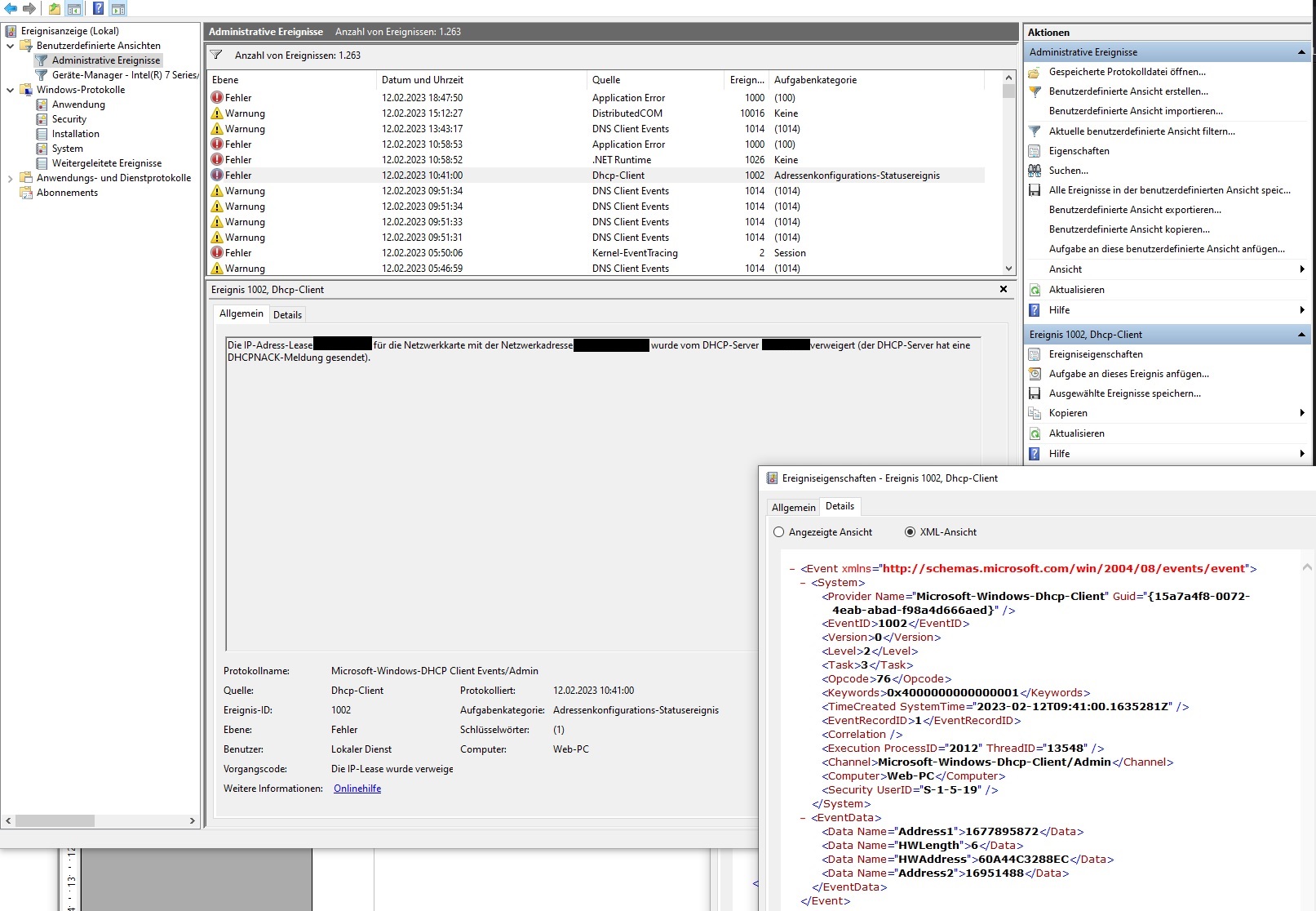Collapse the Windows-Protokolle tree node
Viewport: 1316px width, 911px height.
(x=11, y=90)
